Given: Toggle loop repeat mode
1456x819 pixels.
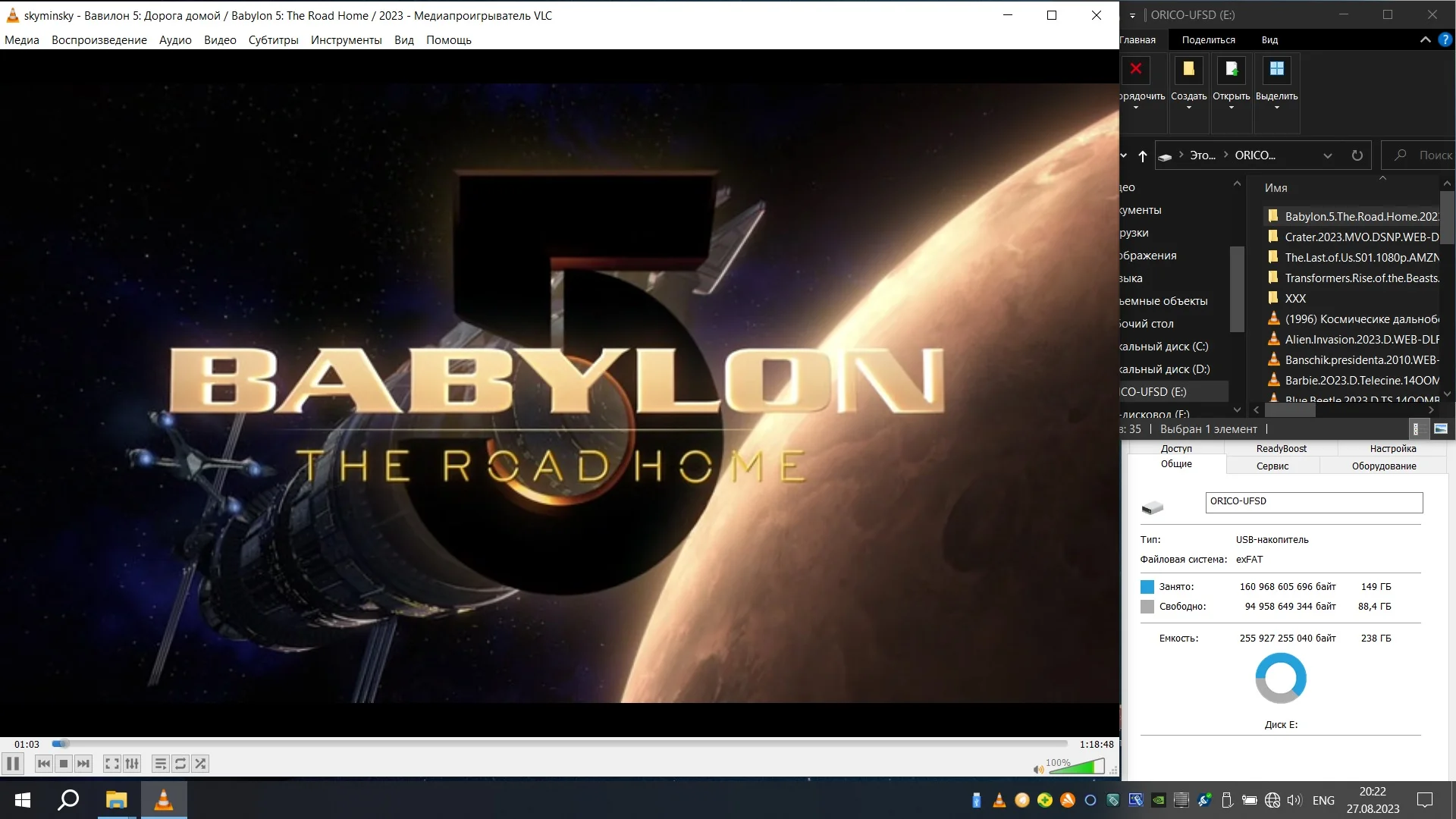Looking at the screenshot, I should pyautogui.click(x=180, y=764).
